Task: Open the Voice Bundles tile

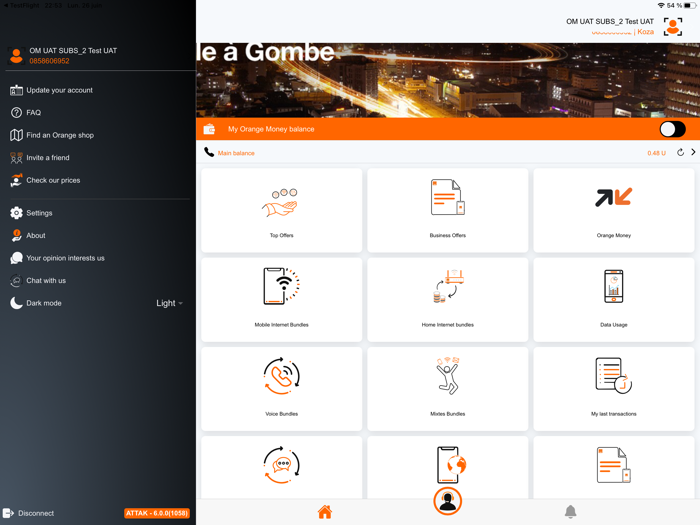Action: 281,389
